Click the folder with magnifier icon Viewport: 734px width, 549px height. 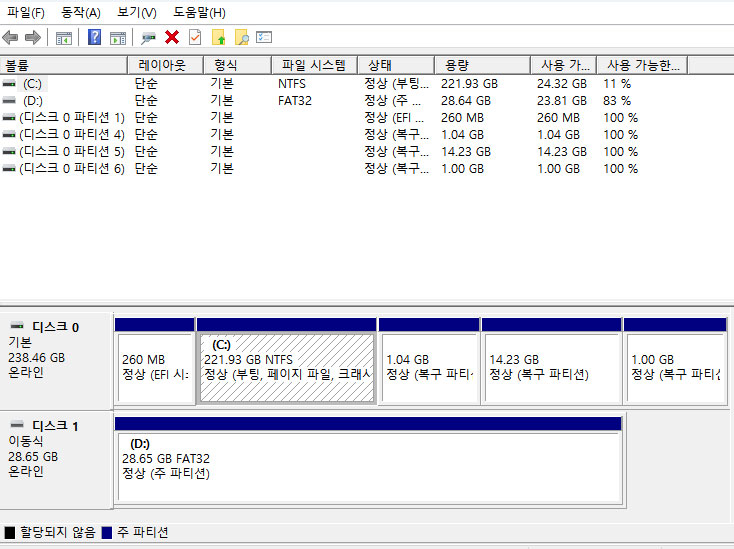coord(241,37)
